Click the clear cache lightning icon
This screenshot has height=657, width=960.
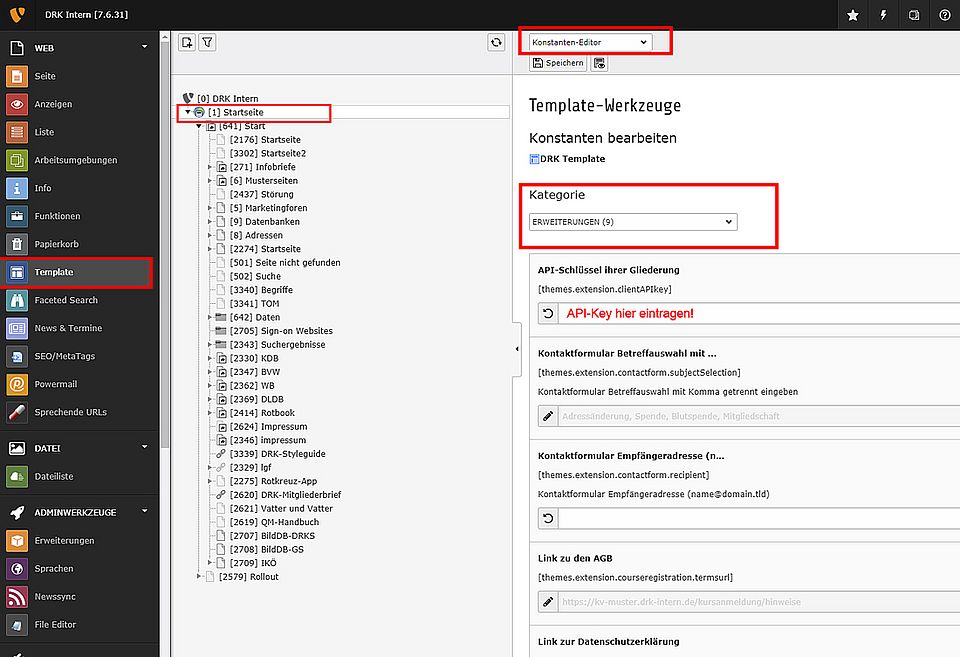tap(883, 15)
